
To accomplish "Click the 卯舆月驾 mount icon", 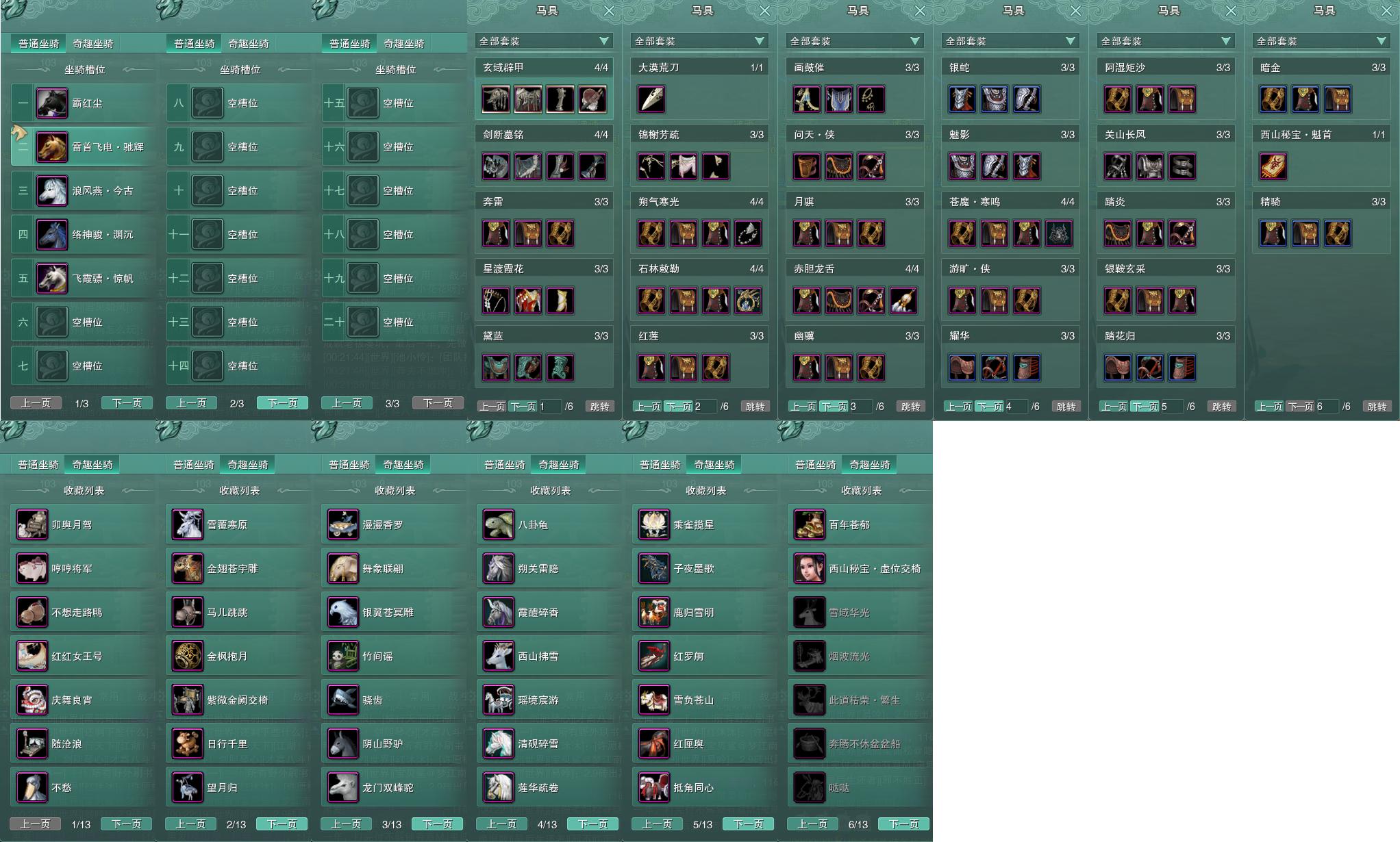I will pos(32,525).
